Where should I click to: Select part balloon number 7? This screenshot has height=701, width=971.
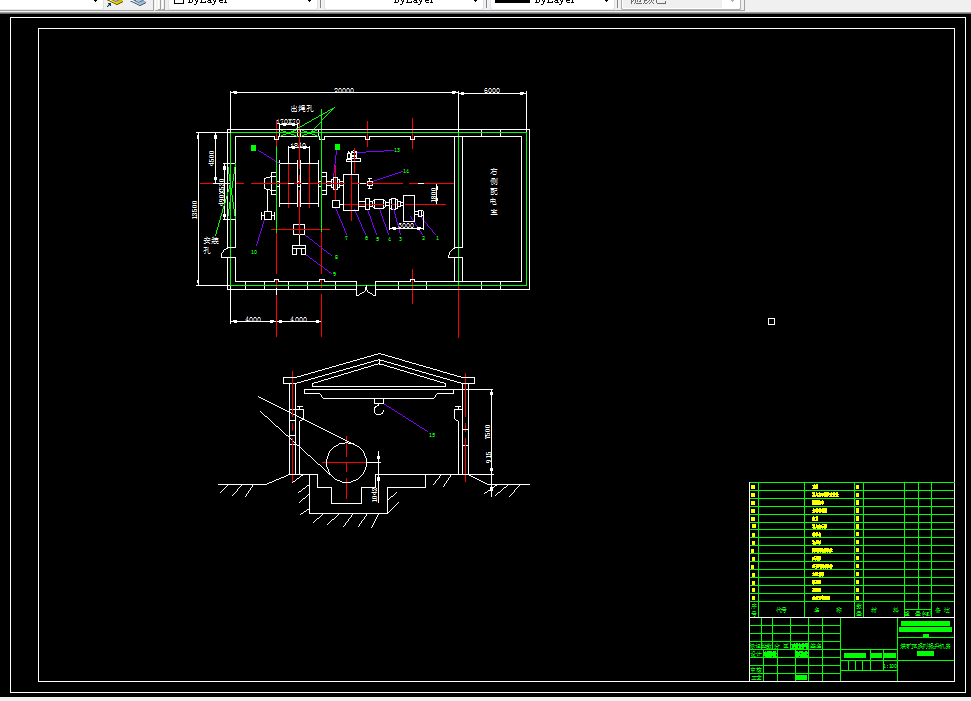click(x=346, y=238)
